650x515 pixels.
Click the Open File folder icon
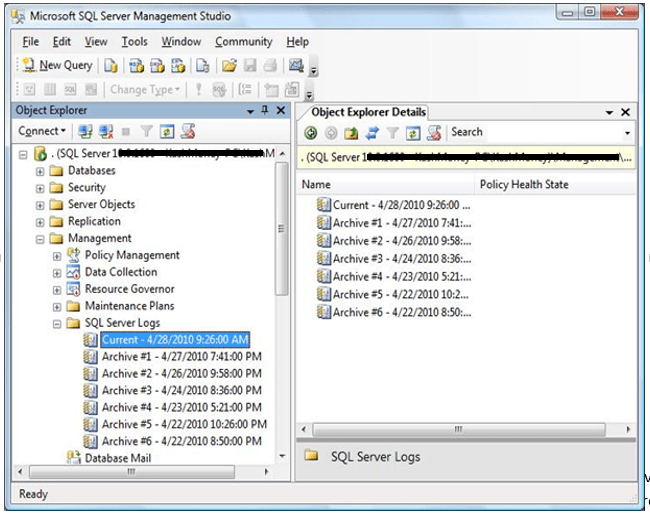[229, 66]
